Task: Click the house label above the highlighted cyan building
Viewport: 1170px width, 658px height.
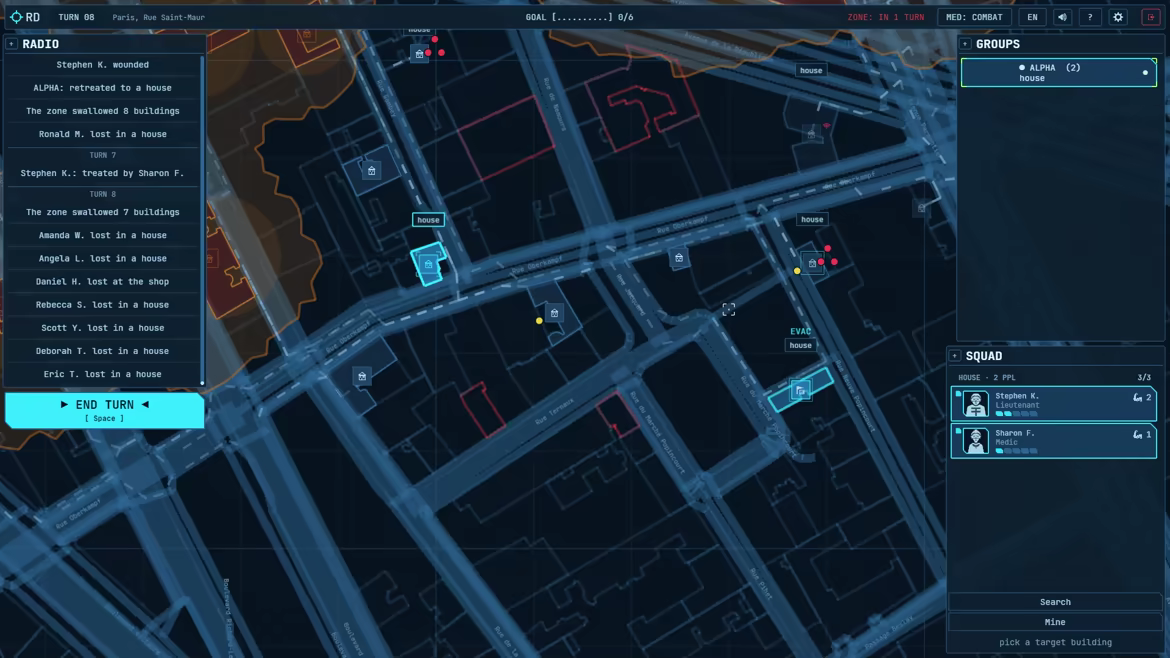Action: [428, 219]
